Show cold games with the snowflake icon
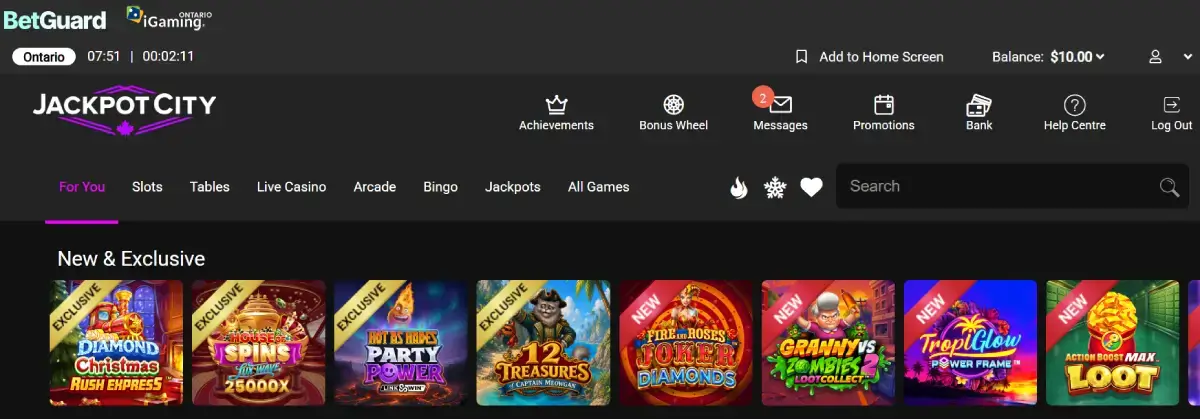The height and width of the screenshot is (419, 1200). [775, 187]
